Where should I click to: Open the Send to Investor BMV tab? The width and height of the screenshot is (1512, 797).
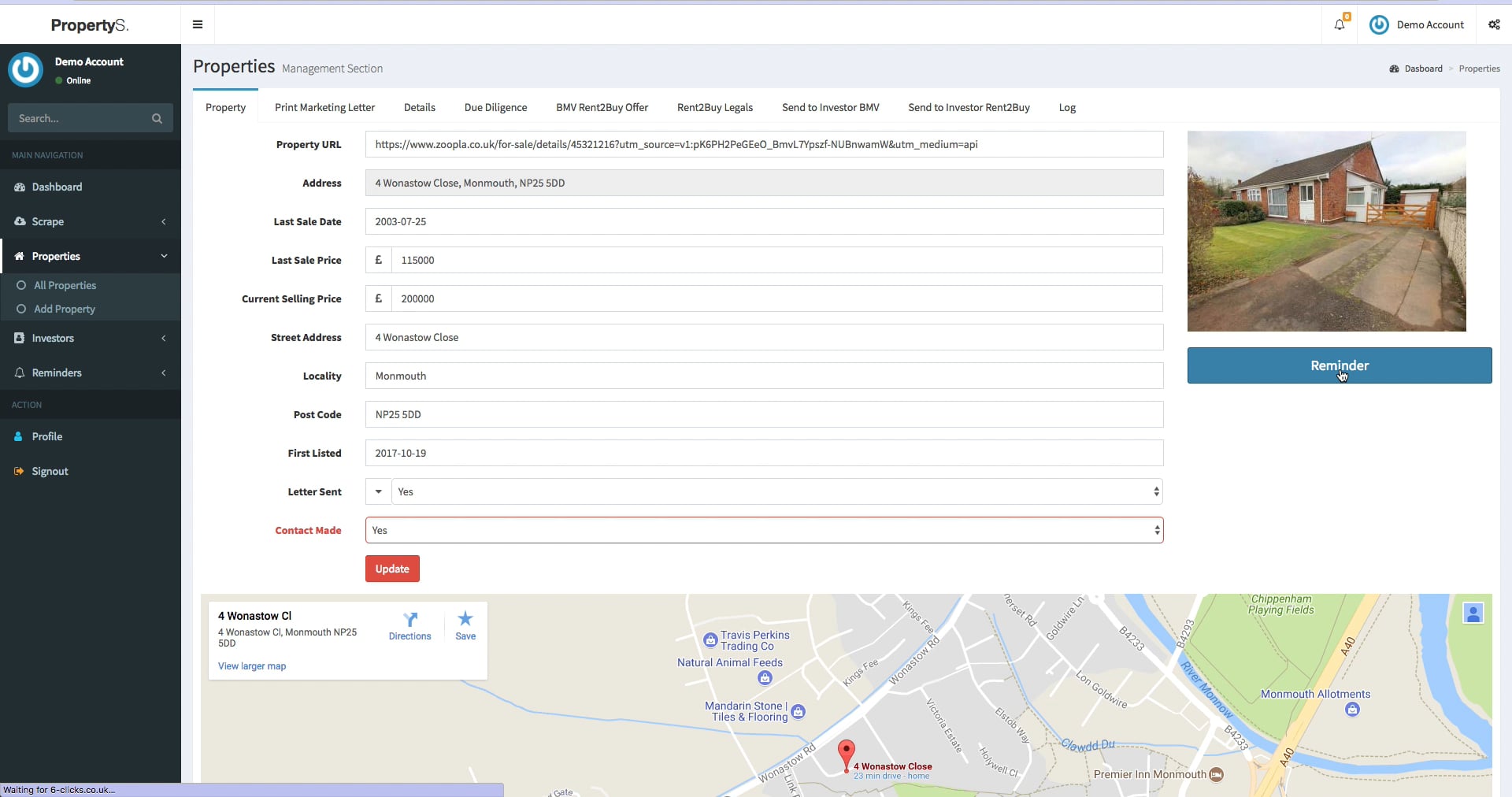point(830,107)
